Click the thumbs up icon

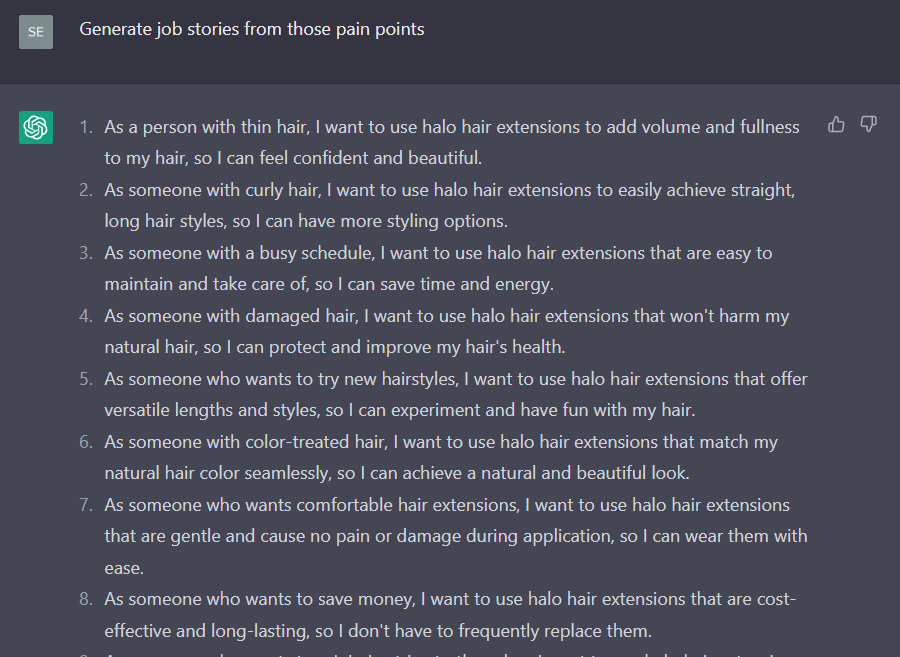(x=836, y=124)
